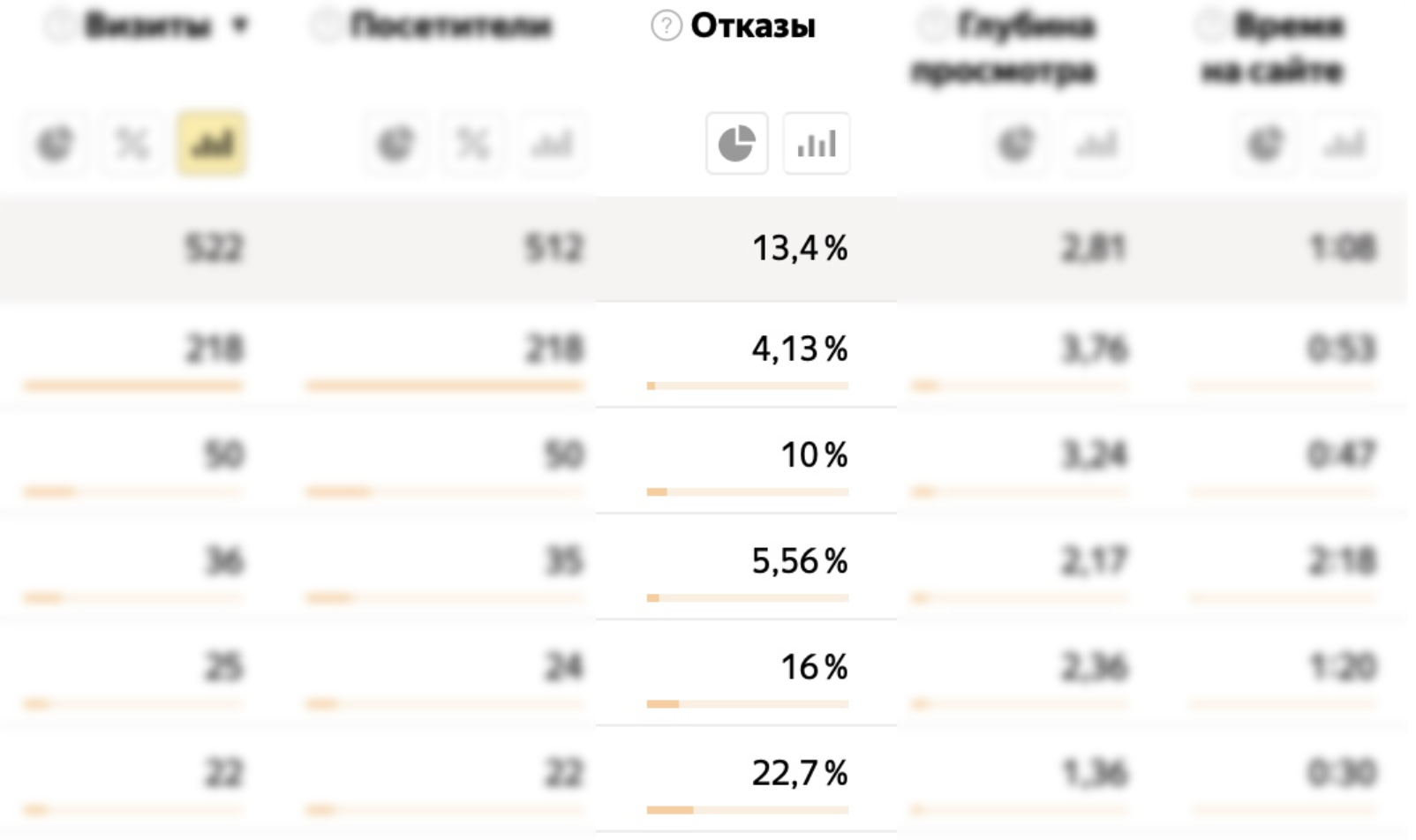Image resolution: width=1416 pixels, height=840 pixels.
Task: Click the bounce bar under 16 %
Action: pos(748,704)
